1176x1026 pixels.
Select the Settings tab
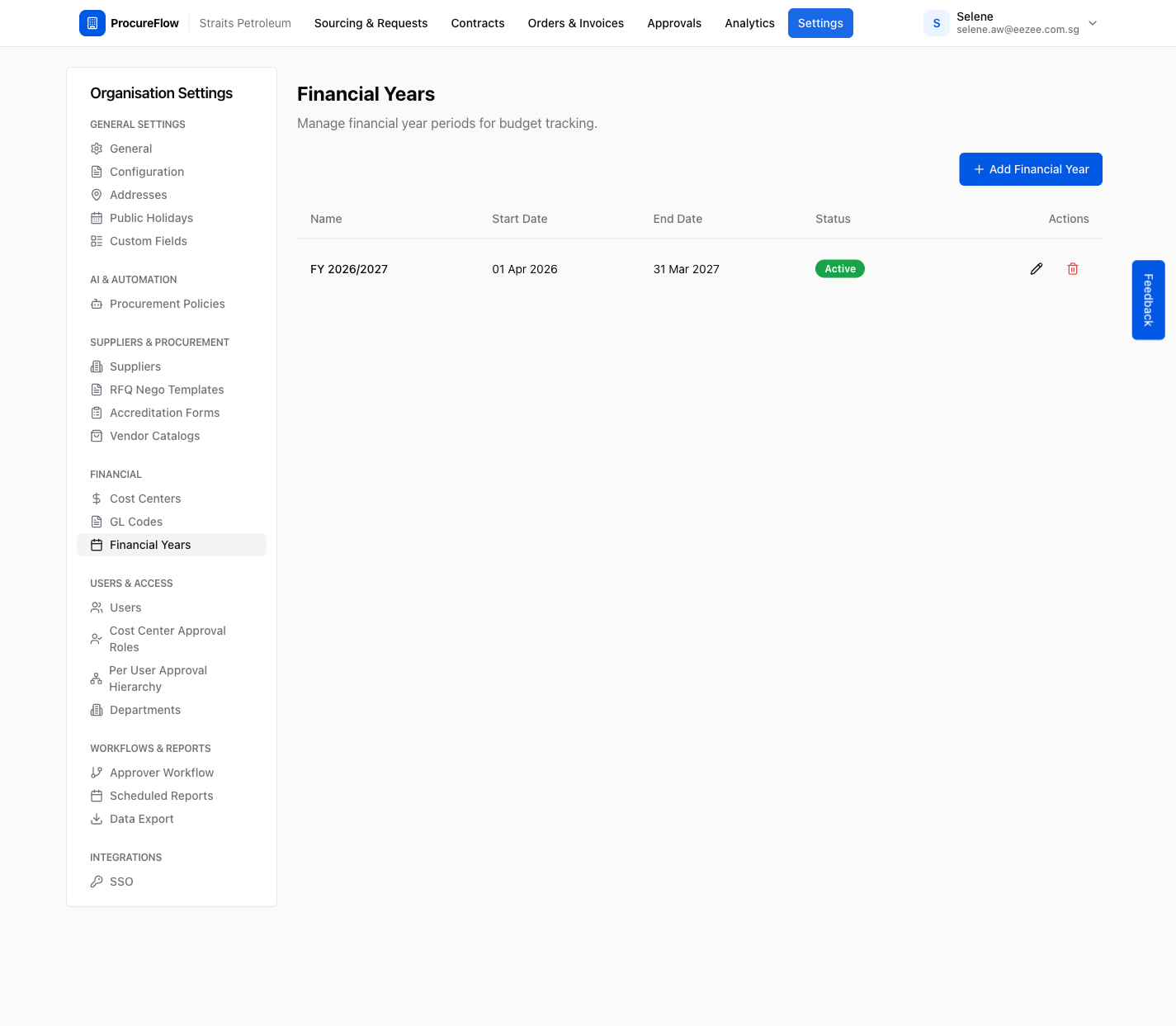pos(820,23)
